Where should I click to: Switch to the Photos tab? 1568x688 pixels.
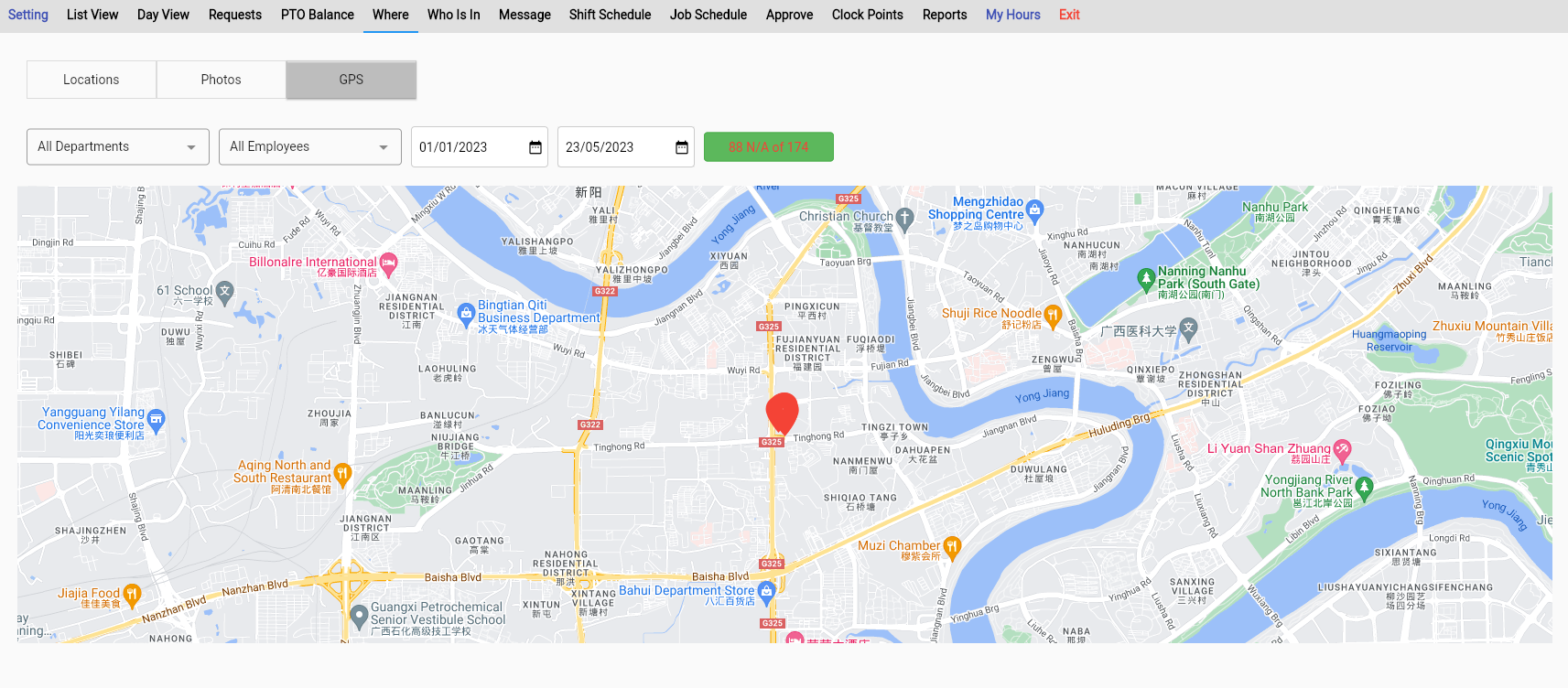221,80
